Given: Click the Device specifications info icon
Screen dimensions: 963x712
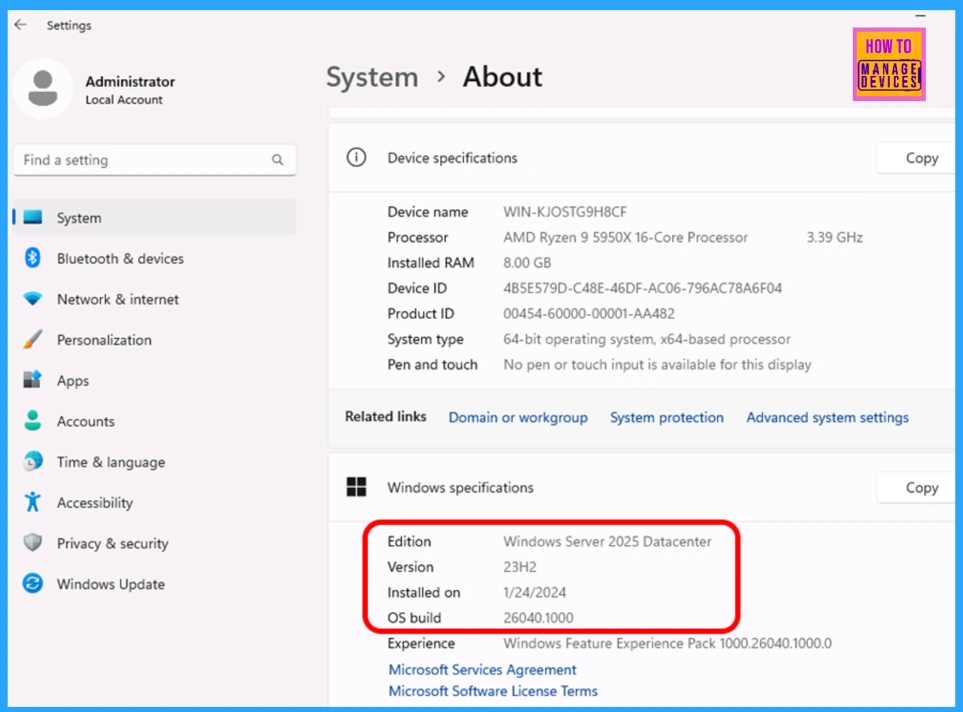Looking at the screenshot, I should (356, 157).
